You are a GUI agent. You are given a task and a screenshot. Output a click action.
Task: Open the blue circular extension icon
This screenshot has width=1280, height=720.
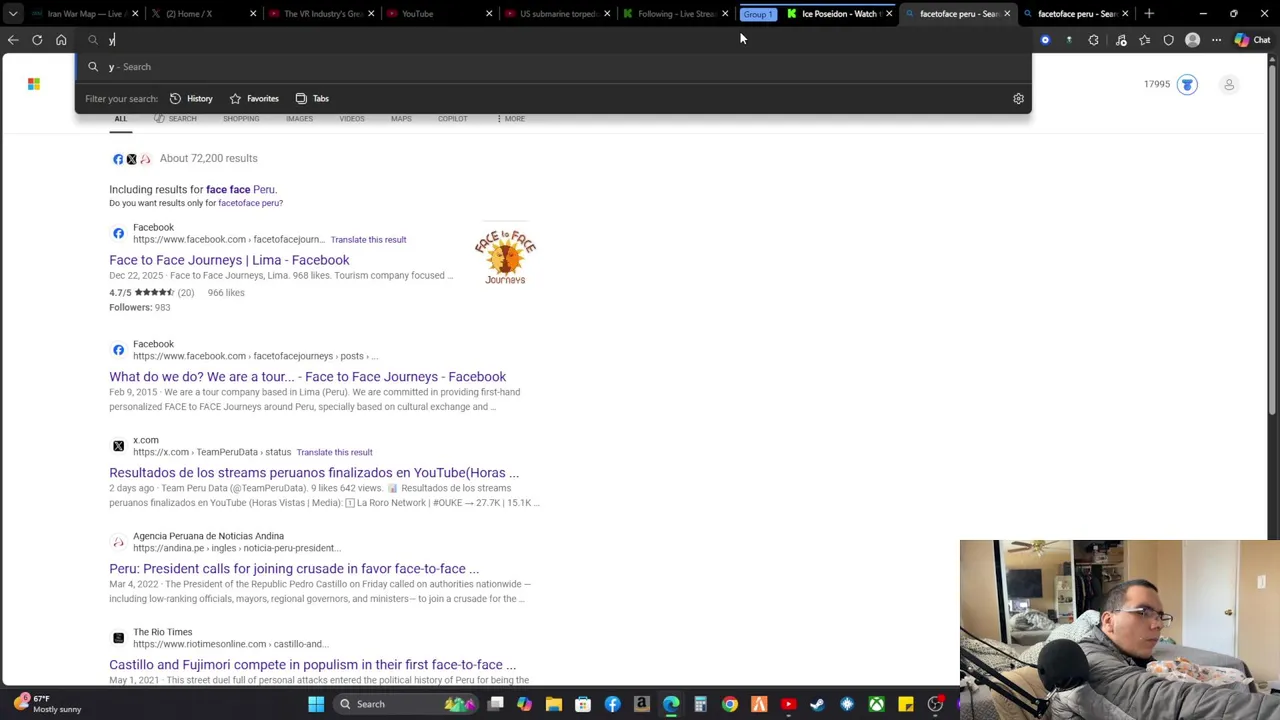[1045, 40]
